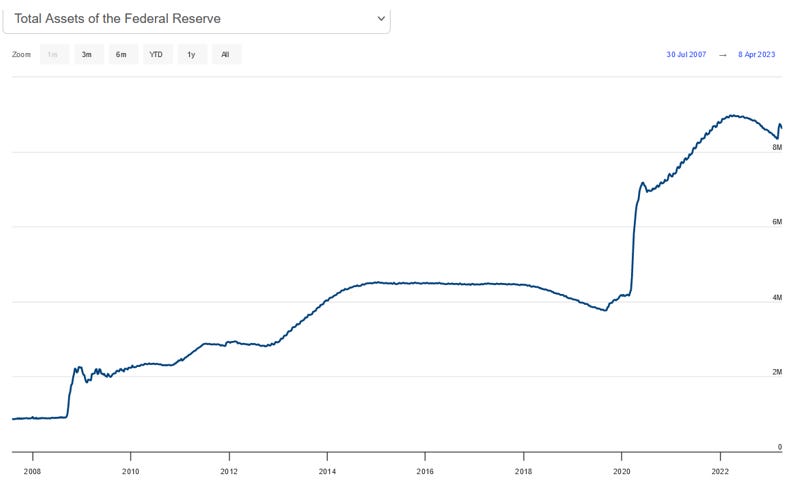This screenshot has width=795, height=488.
Task: Select the 1m zoom range
Action: click(x=53, y=54)
